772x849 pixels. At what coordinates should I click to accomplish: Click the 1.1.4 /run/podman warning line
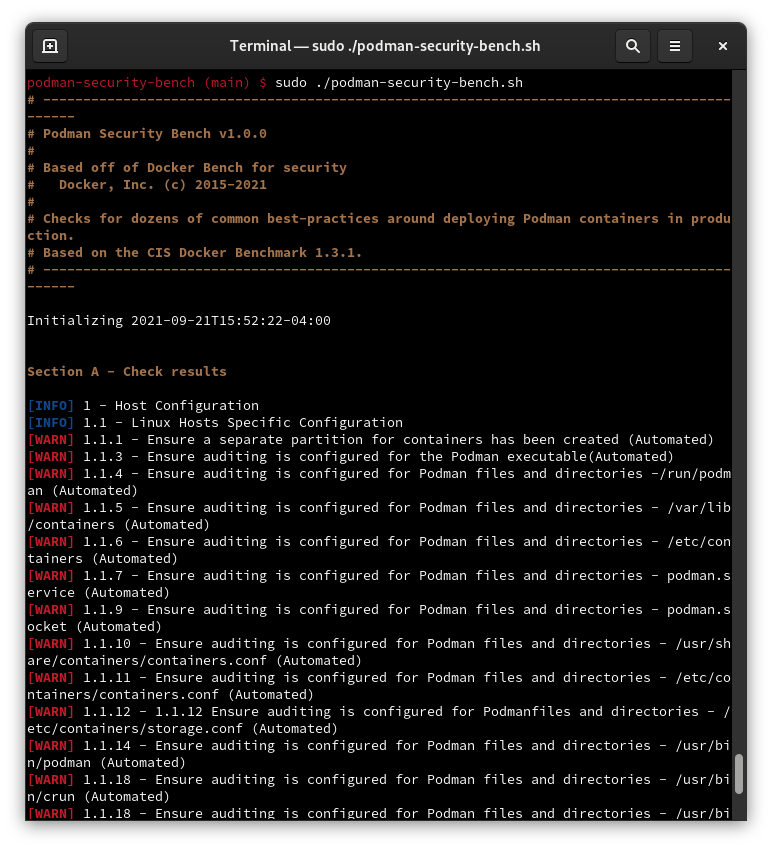click(379, 482)
